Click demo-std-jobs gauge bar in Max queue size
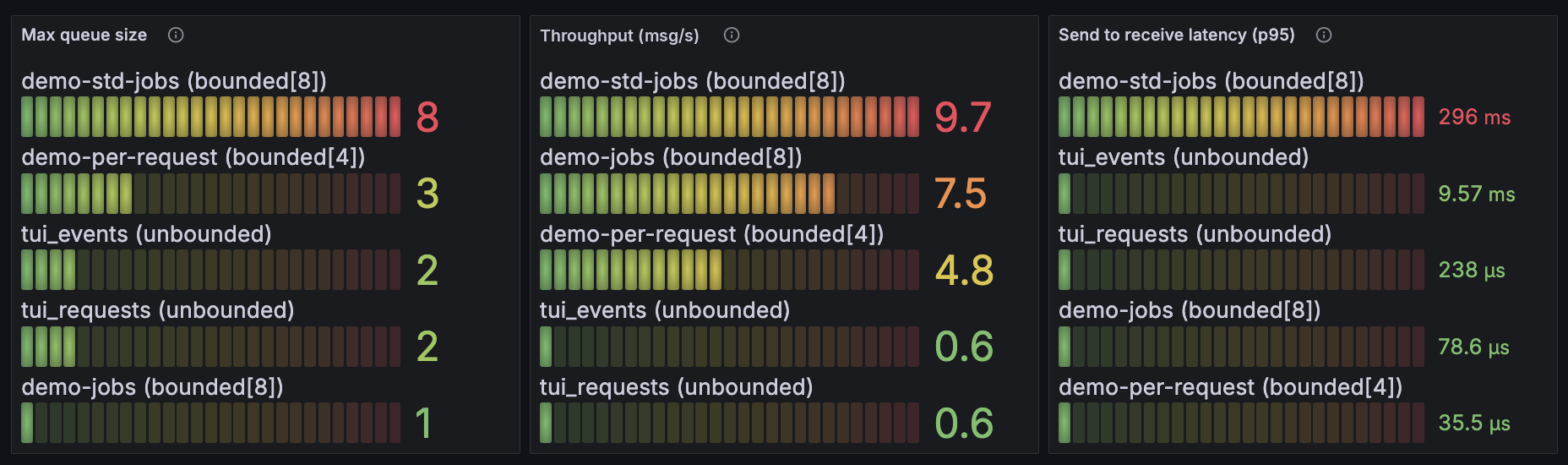This screenshot has height=465, width=1568. [x=210, y=117]
